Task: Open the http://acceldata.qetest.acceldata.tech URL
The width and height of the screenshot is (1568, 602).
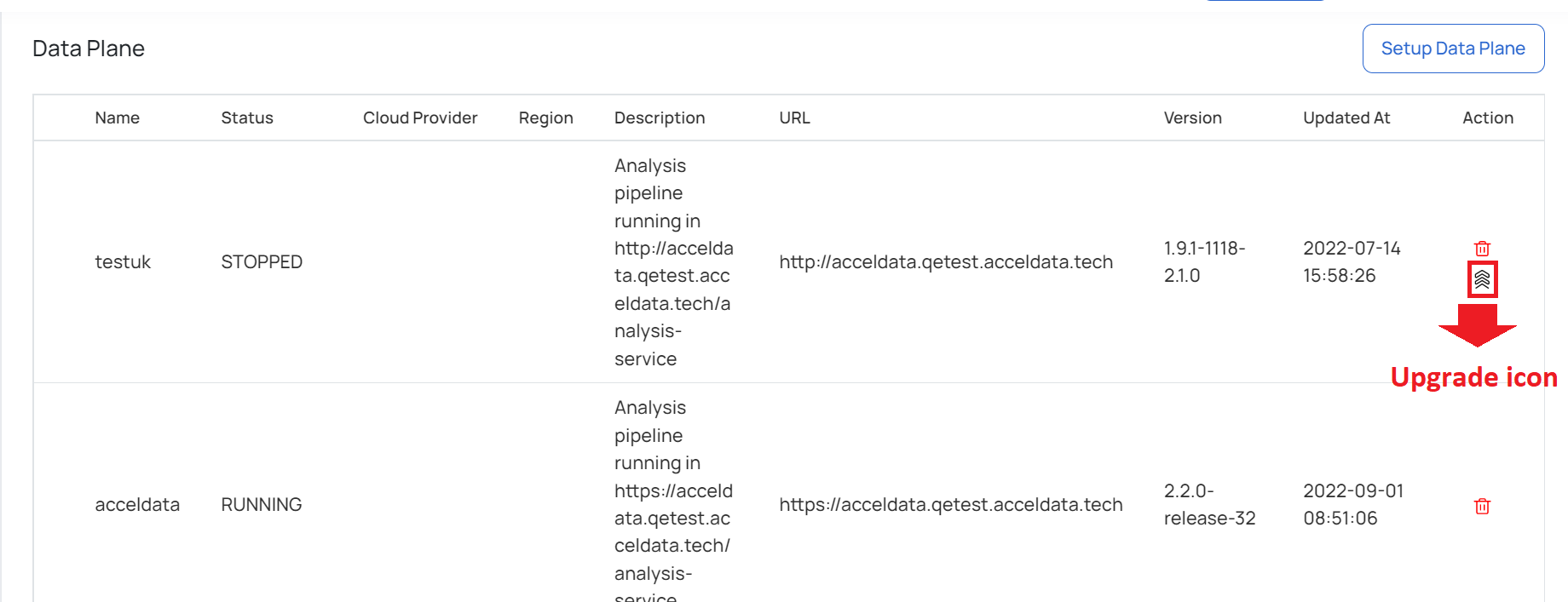Action: (x=946, y=262)
